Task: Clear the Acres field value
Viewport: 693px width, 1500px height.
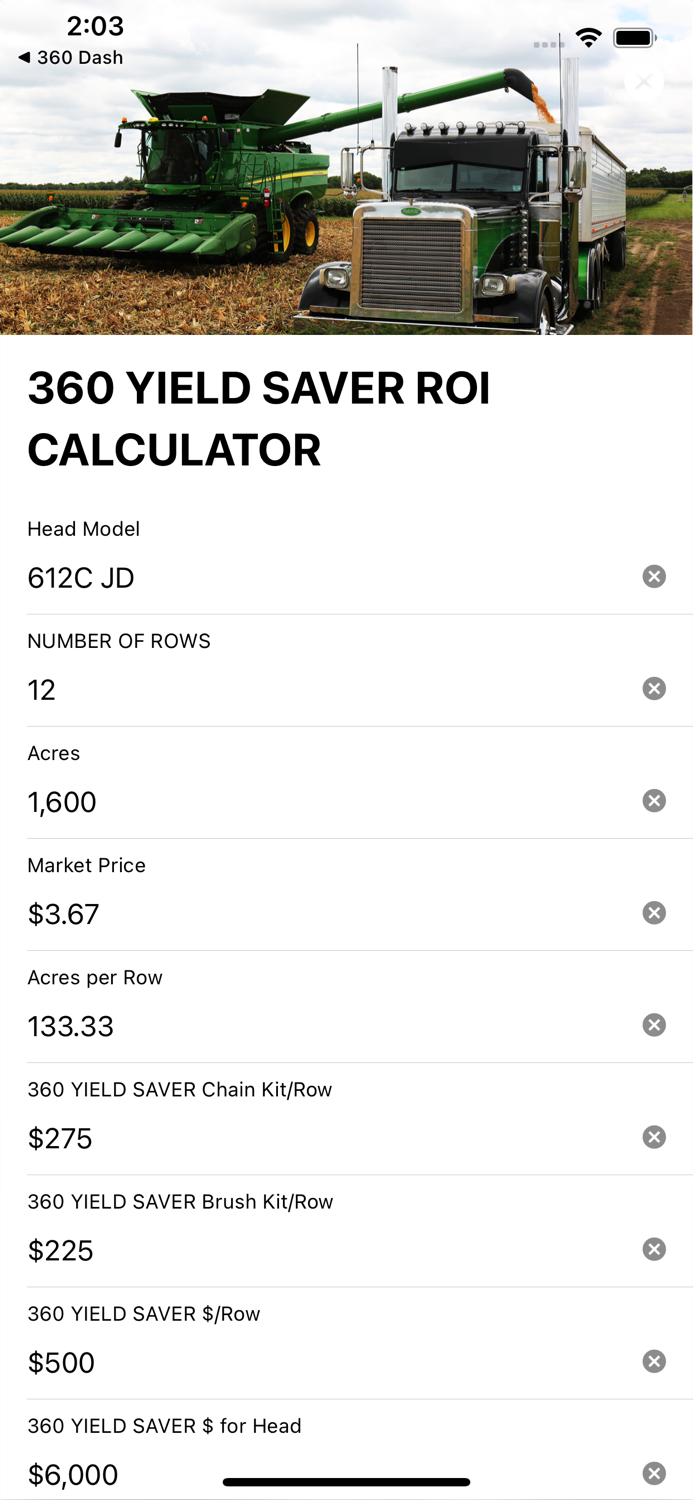Action: [x=655, y=800]
